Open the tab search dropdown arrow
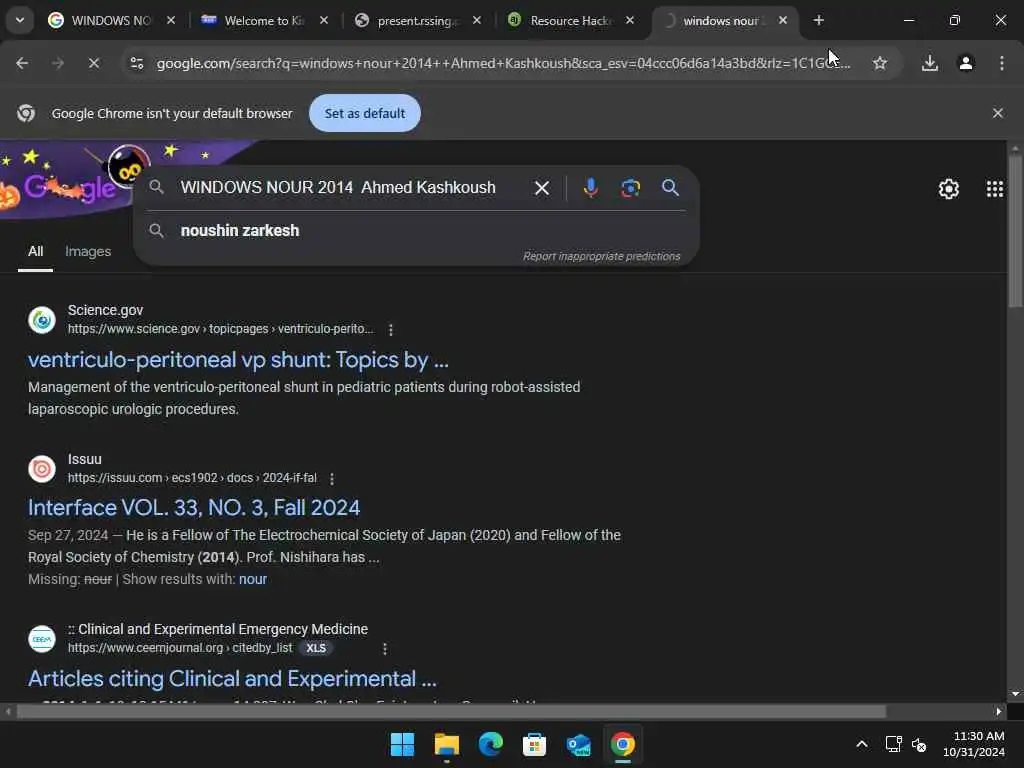Viewport: 1024px width, 768px height. pyautogui.click(x=20, y=20)
